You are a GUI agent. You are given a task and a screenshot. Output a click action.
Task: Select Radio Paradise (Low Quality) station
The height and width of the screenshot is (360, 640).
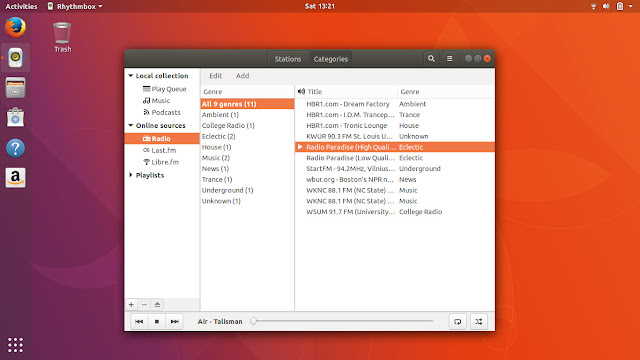click(x=395, y=158)
